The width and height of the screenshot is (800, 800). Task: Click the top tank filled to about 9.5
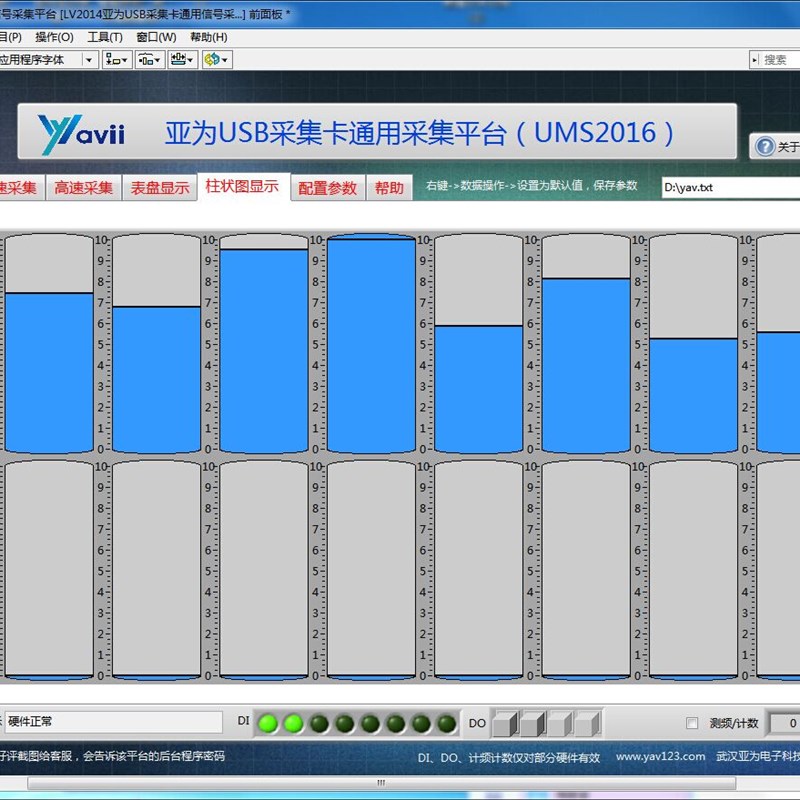point(264,343)
